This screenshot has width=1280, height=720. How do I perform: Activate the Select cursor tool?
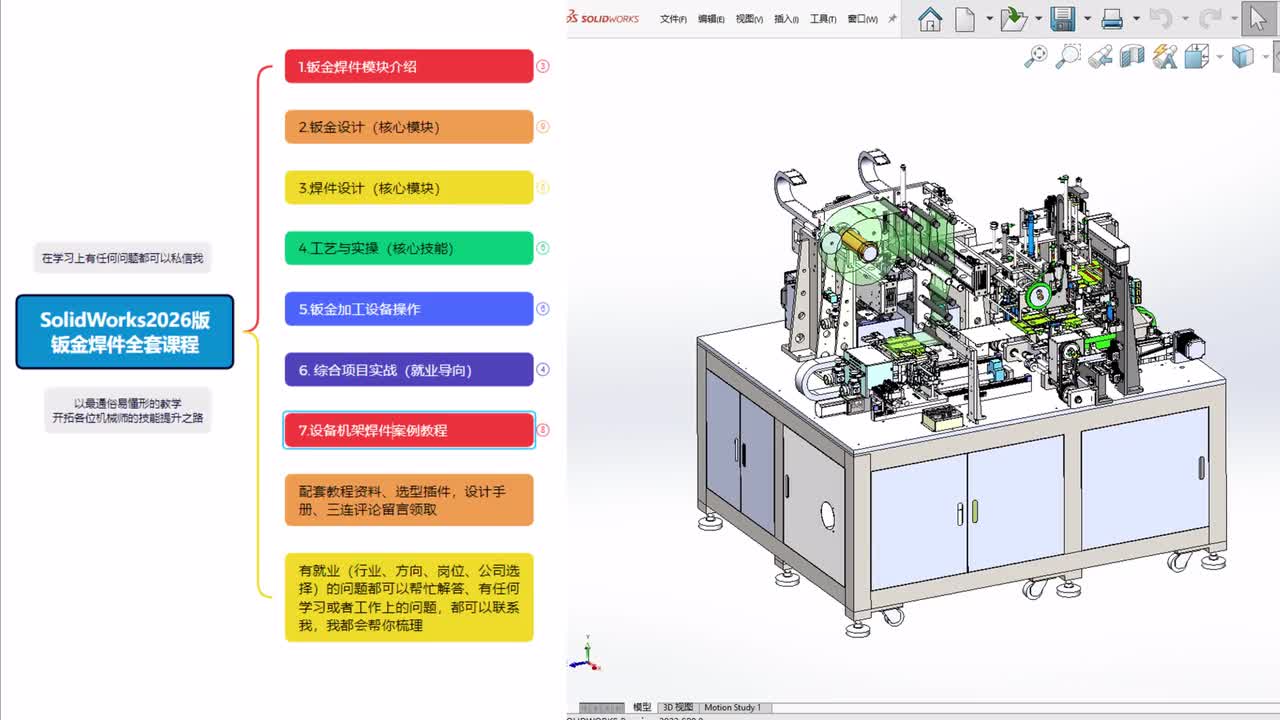point(1258,19)
